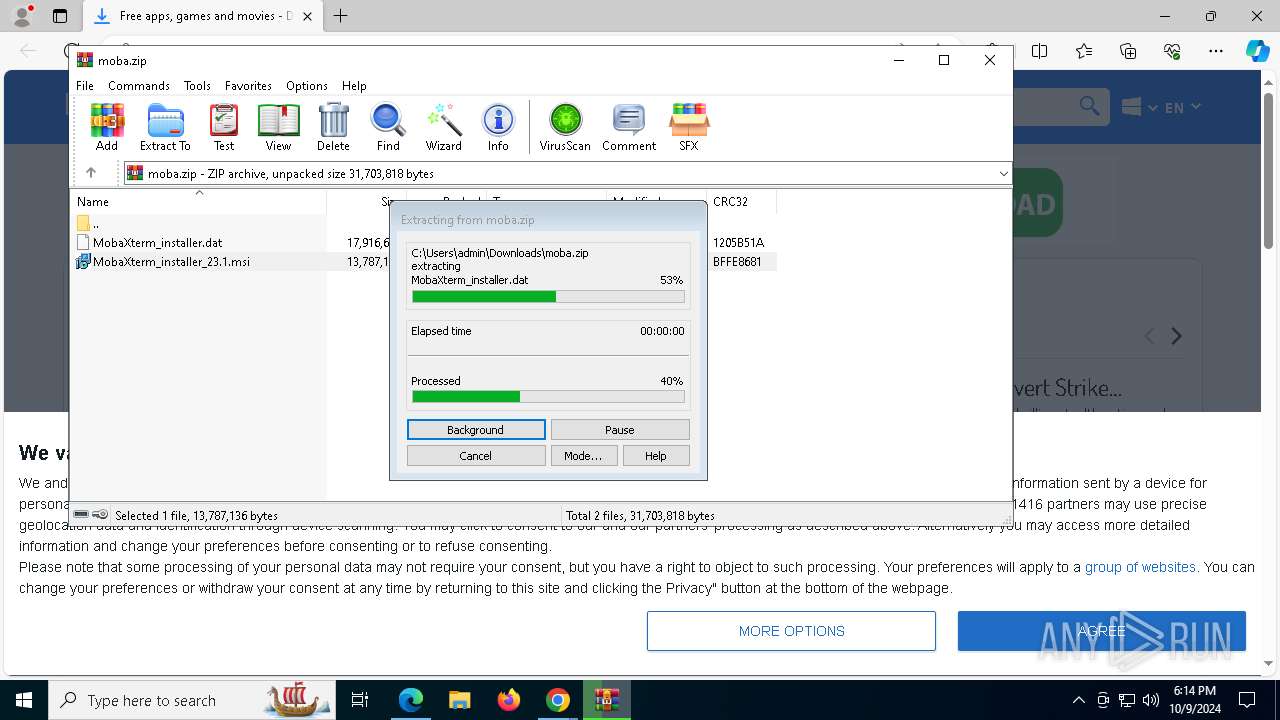Click the group of websites link
This screenshot has width=1280, height=720.
click(x=1140, y=567)
